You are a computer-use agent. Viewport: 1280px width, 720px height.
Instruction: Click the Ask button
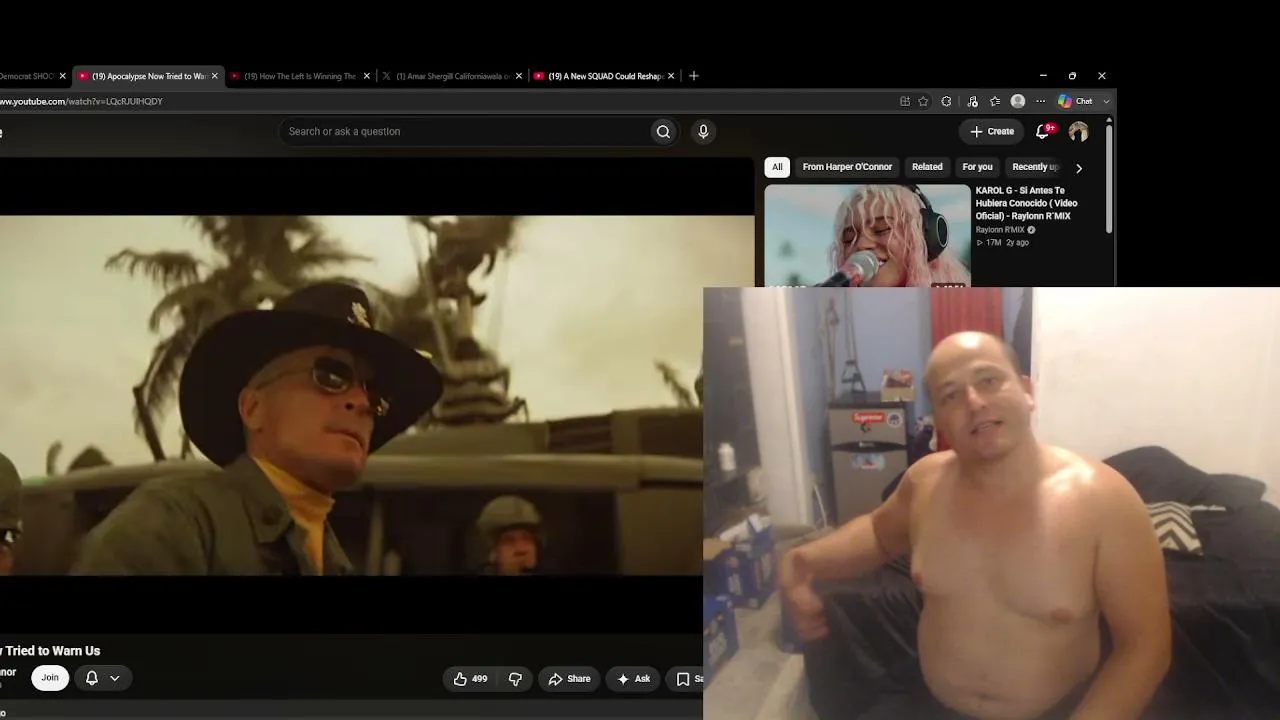point(633,679)
